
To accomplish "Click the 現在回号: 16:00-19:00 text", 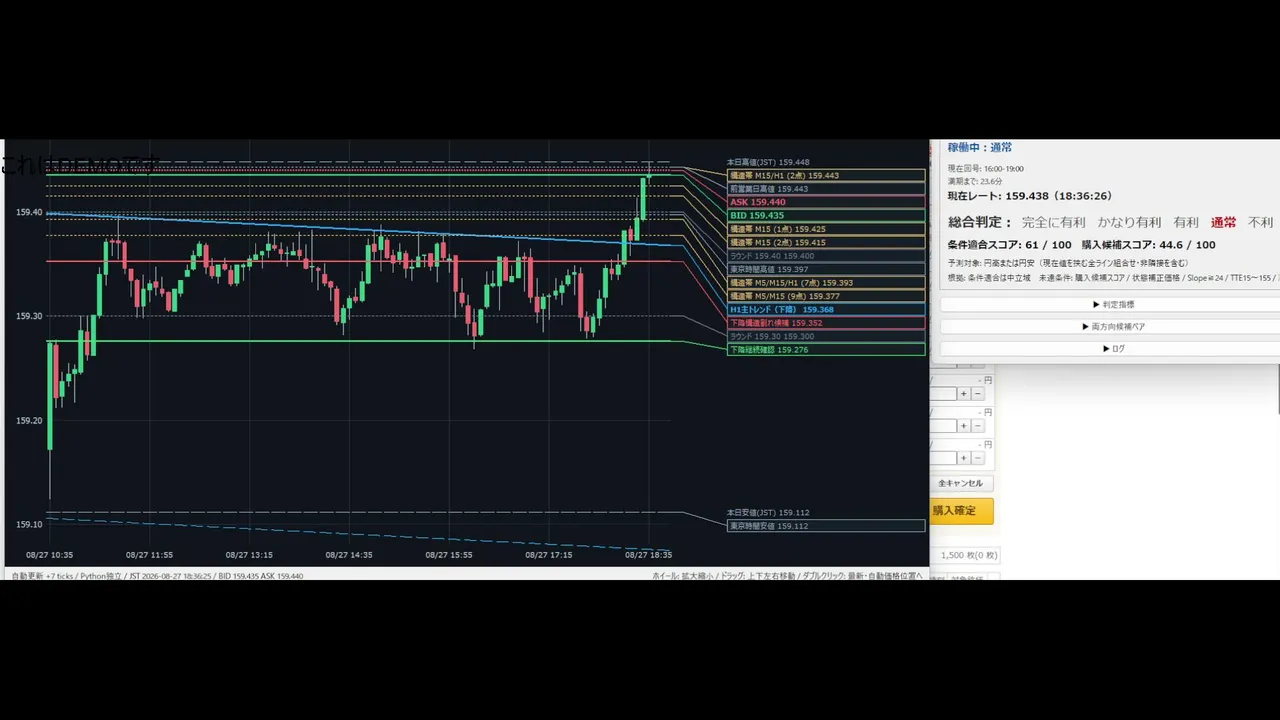I will [986, 169].
